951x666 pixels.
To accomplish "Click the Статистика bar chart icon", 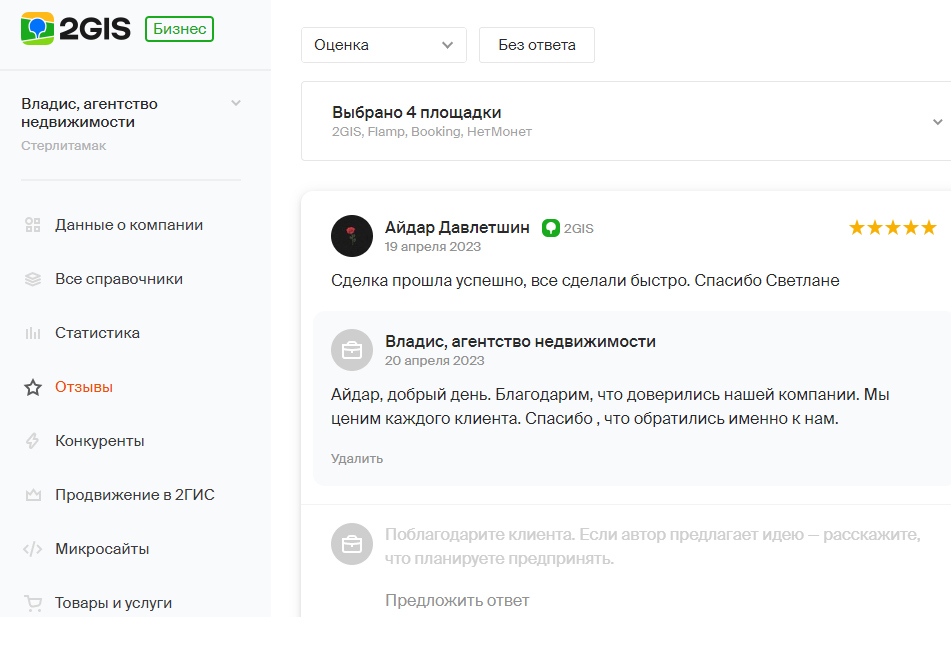I will tap(33, 333).
